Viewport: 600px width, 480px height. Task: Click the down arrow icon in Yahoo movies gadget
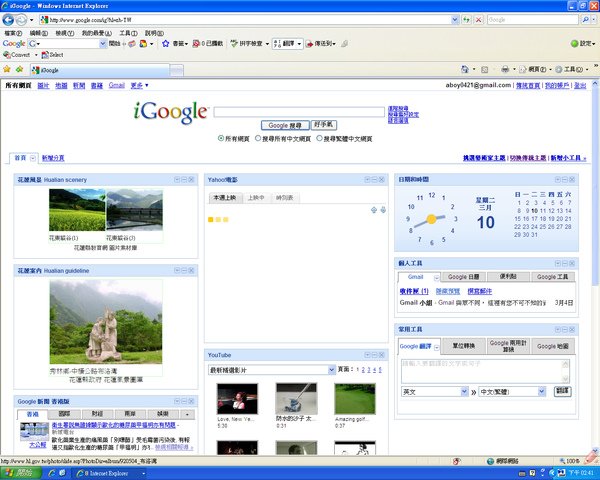[x=383, y=210]
